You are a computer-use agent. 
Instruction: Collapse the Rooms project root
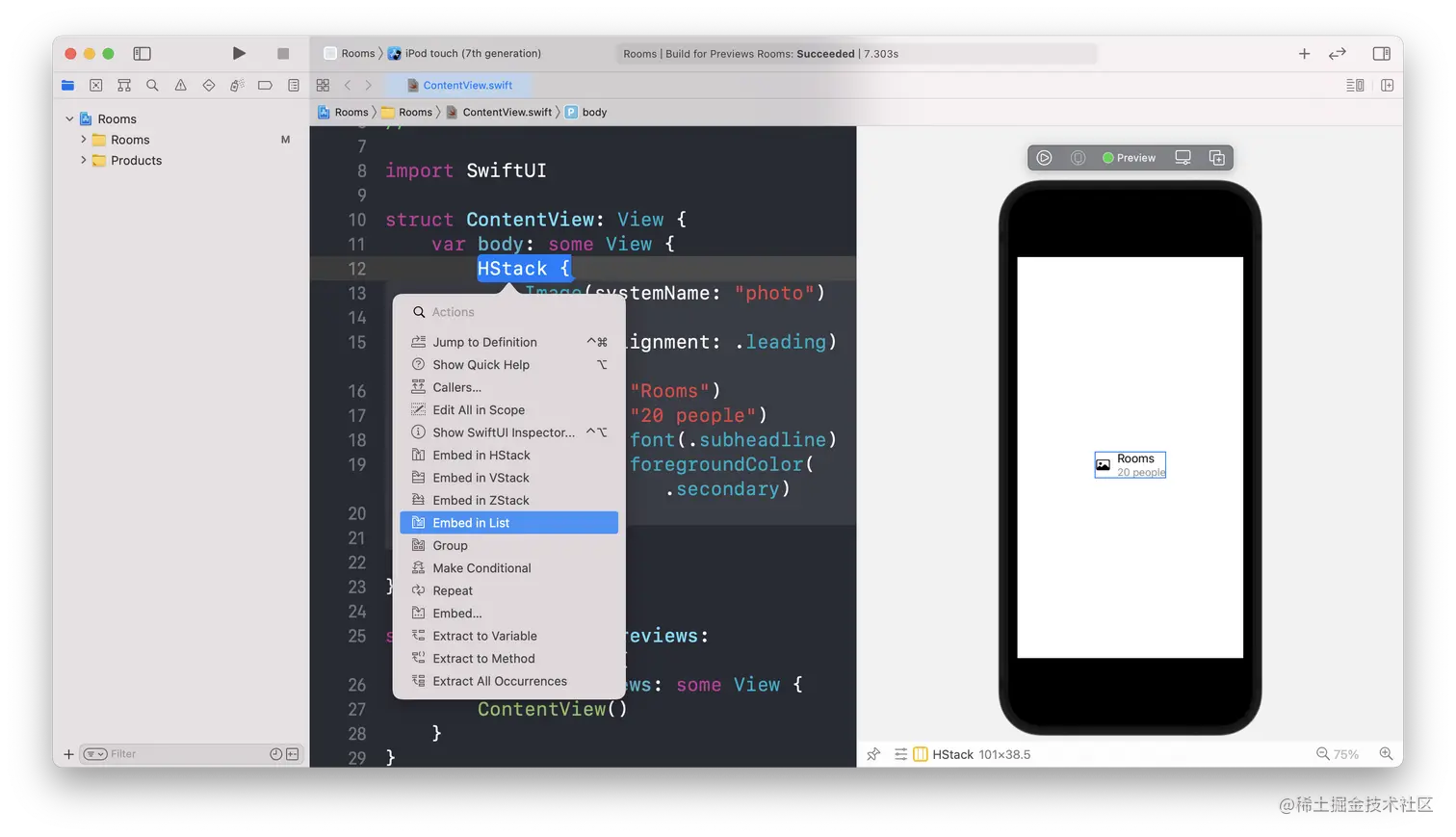[x=69, y=118]
